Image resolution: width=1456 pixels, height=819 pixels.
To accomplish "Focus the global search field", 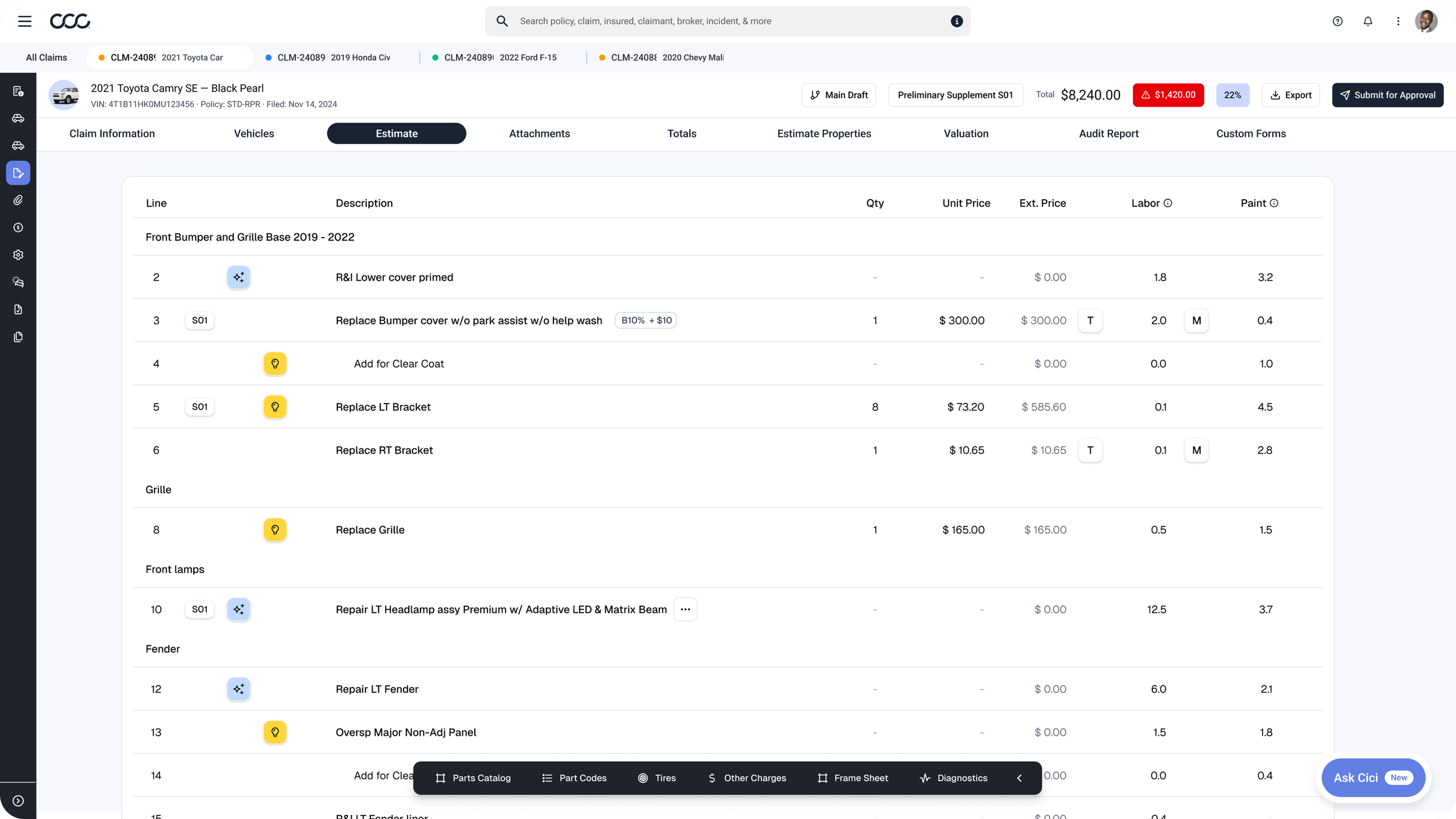I will click(x=727, y=21).
